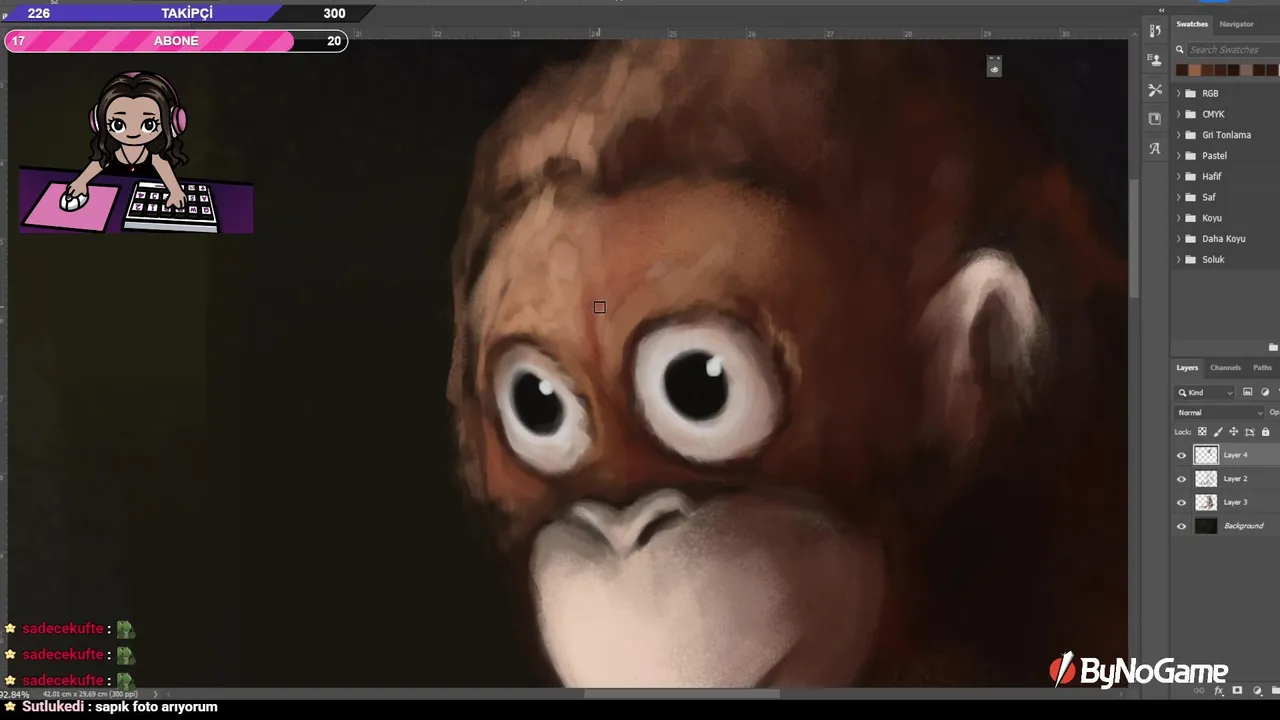This screenshot has height=720, width=1280.
Task: Open the Normal blend mode dropdown
Action: click(1220, 412)
